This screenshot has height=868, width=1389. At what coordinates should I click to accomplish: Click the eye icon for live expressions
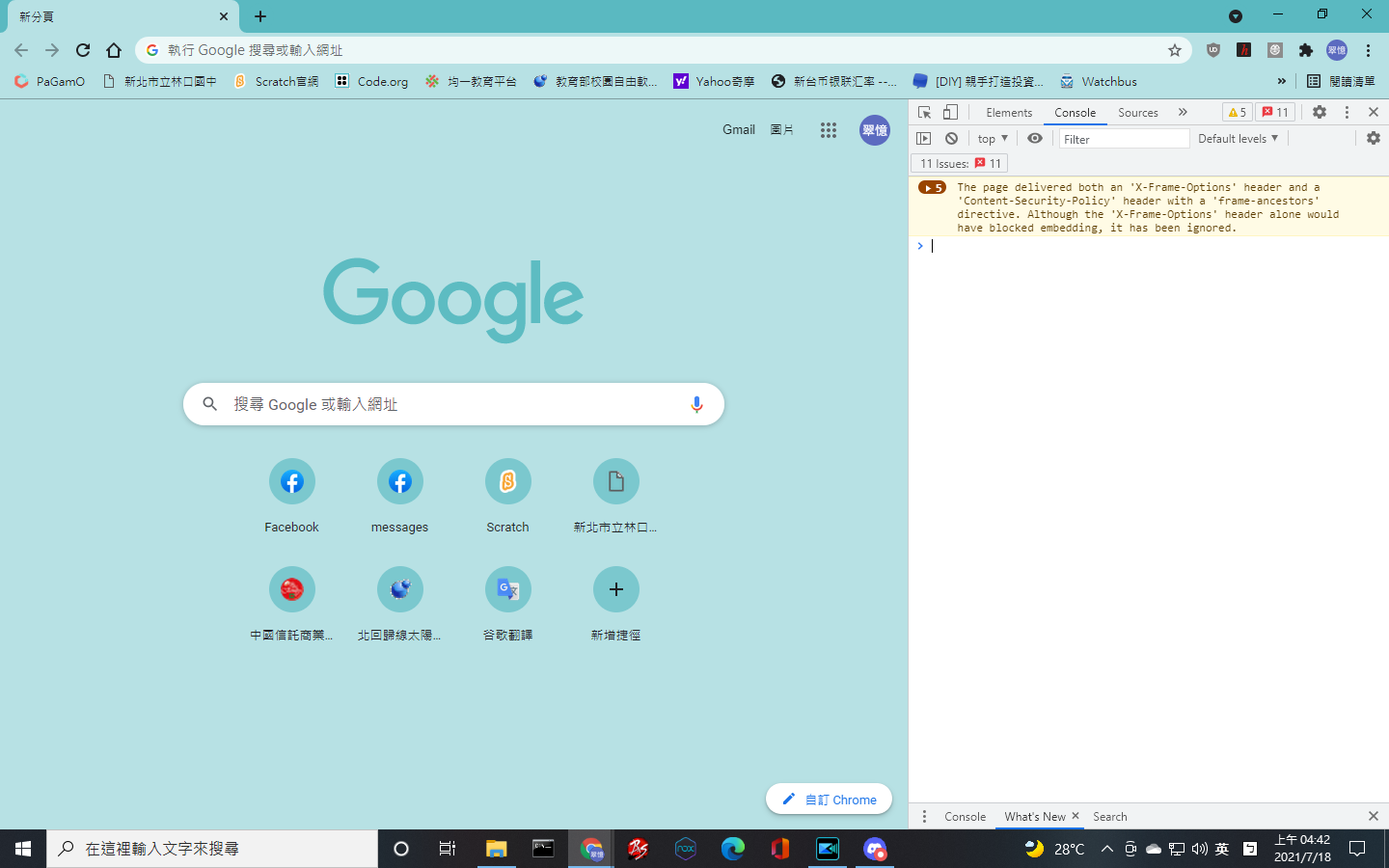tap(1035, 138)
